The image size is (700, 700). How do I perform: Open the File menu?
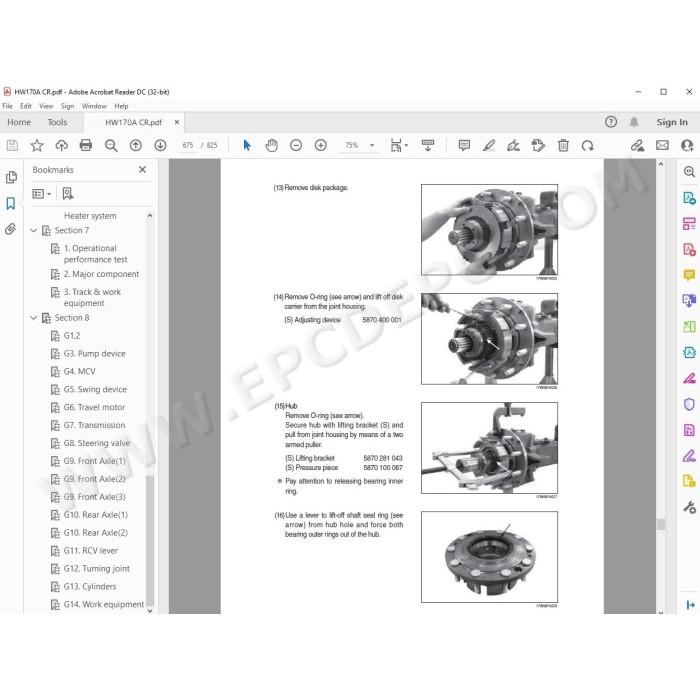click(7, 106)
